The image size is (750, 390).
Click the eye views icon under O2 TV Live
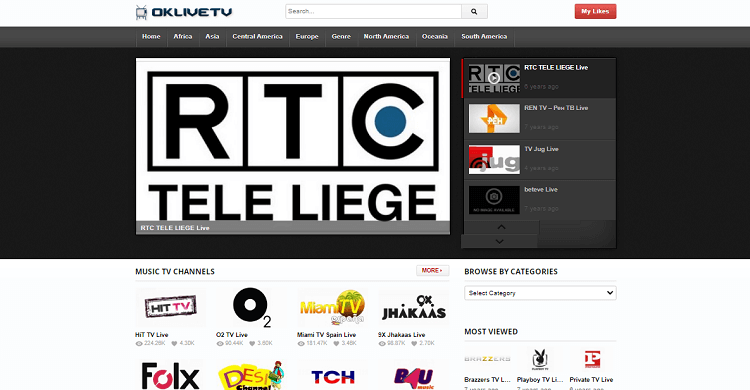[x=220, y=343]
